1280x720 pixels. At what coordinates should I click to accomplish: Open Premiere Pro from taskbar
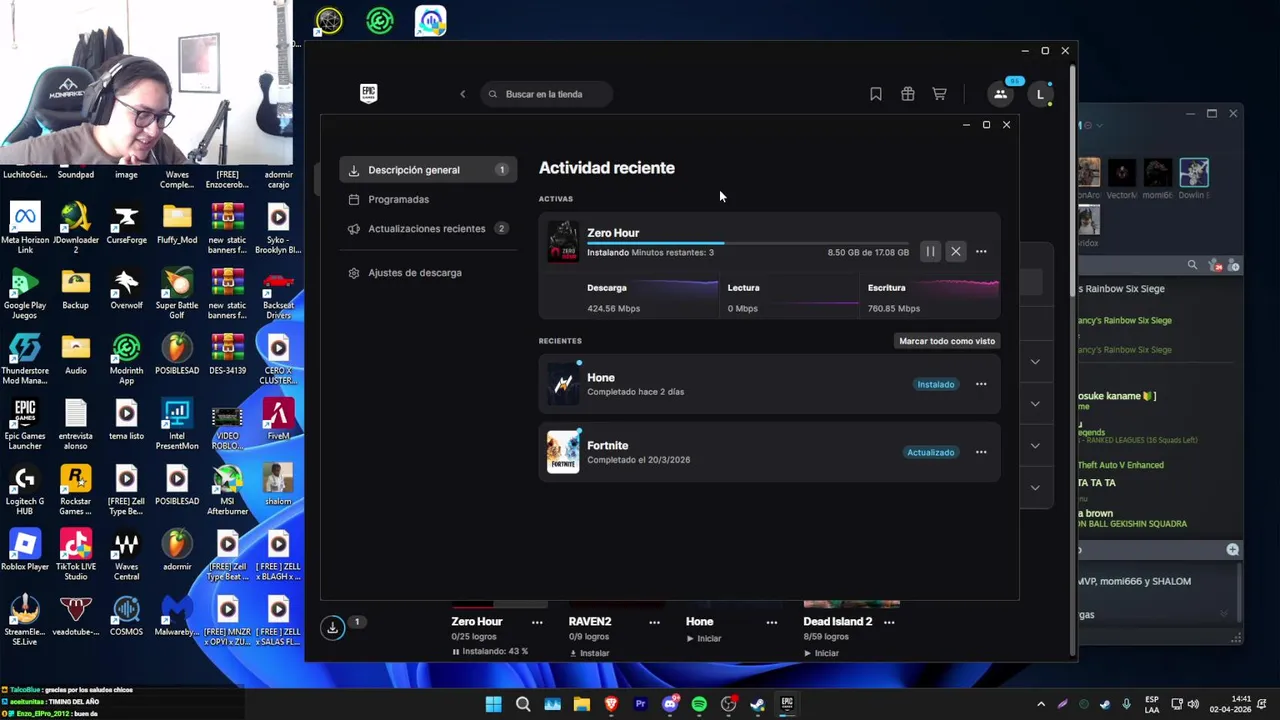640,704
